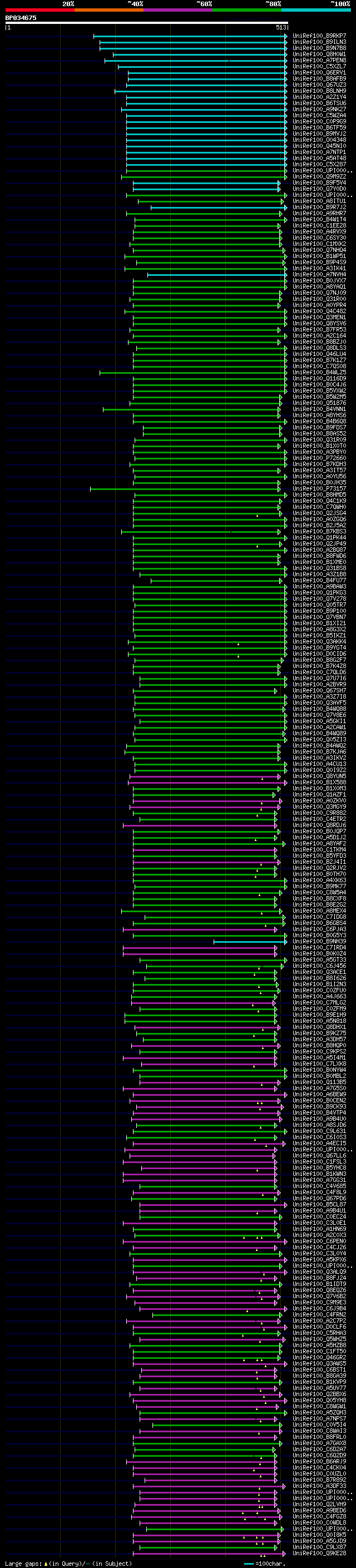The width and height of the screenshot is (356, 1568).
Task: Select the label UniRef100_B4W1T4
Action: [319, 219]
